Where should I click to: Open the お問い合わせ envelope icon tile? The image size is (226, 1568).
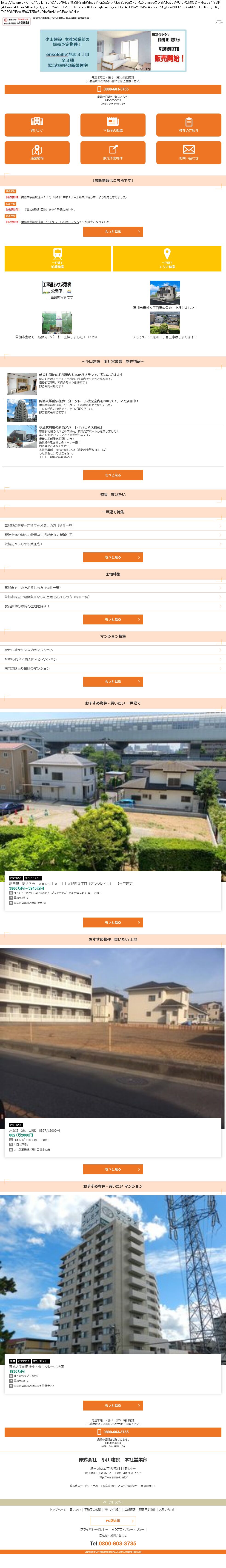[x=189, y=152]
